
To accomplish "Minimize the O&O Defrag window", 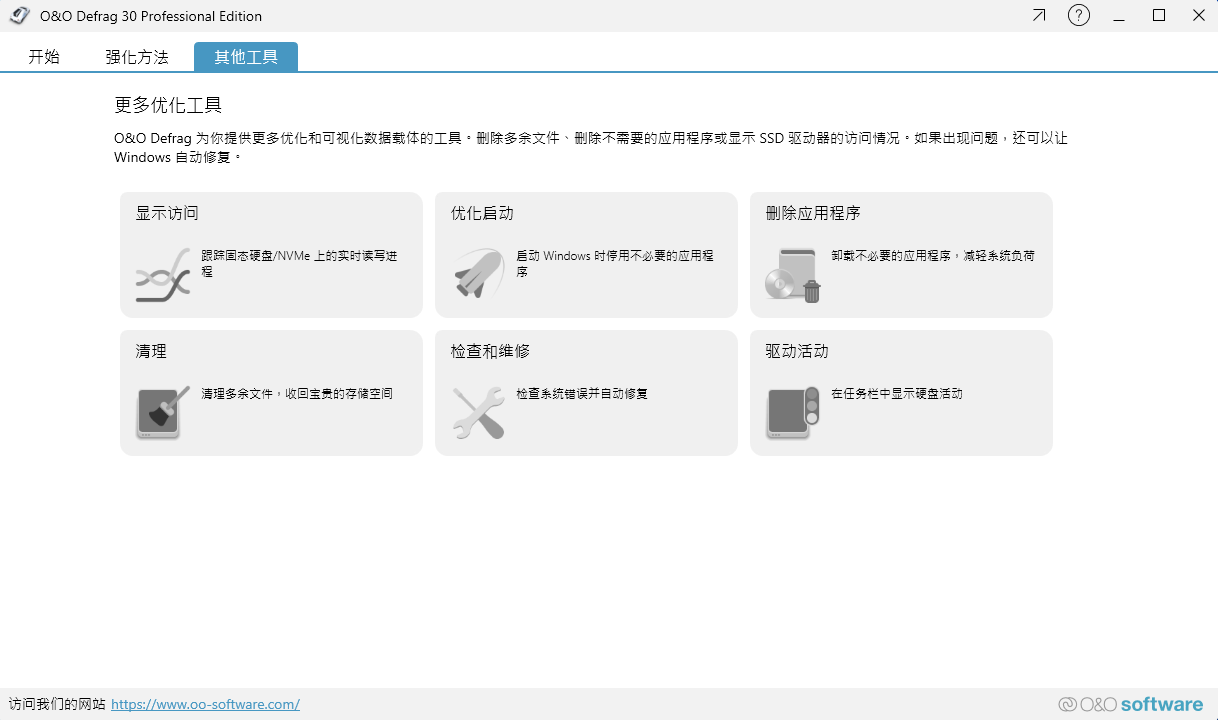I will (1119, 16).
